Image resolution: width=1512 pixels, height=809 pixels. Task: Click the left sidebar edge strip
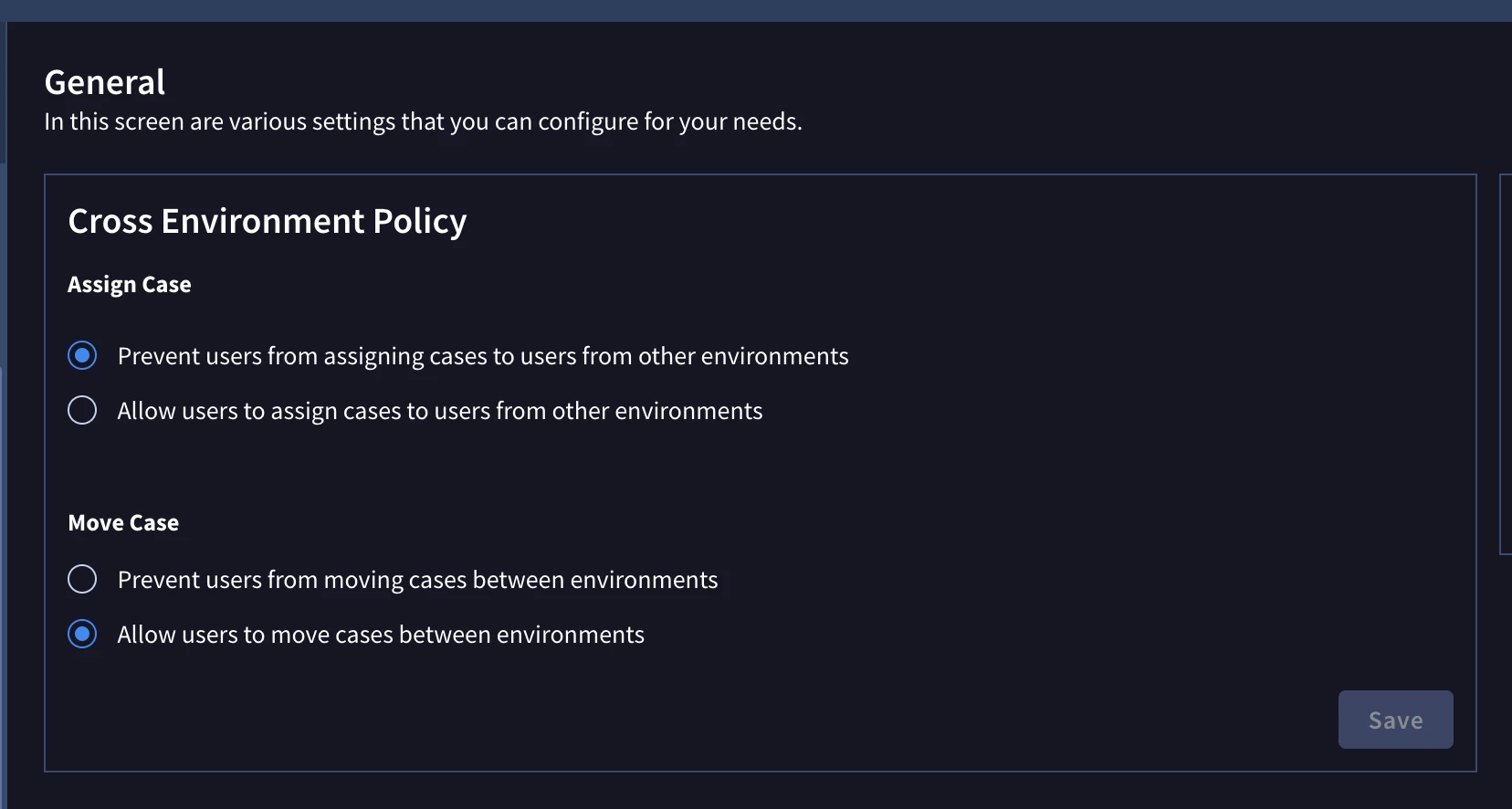coord(3,415)
